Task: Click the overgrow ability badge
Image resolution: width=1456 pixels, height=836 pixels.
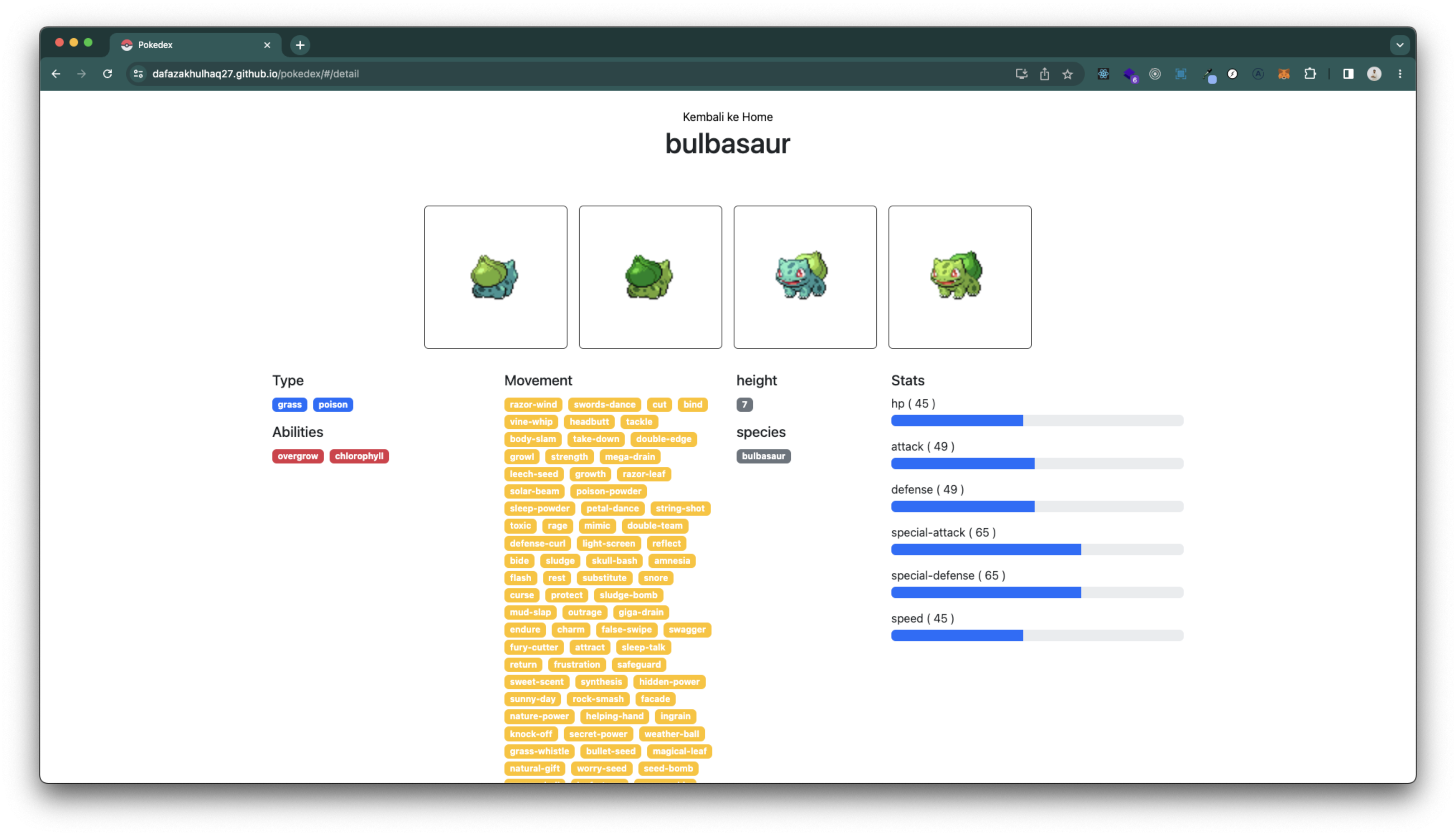Action: [x=297, y=456]
